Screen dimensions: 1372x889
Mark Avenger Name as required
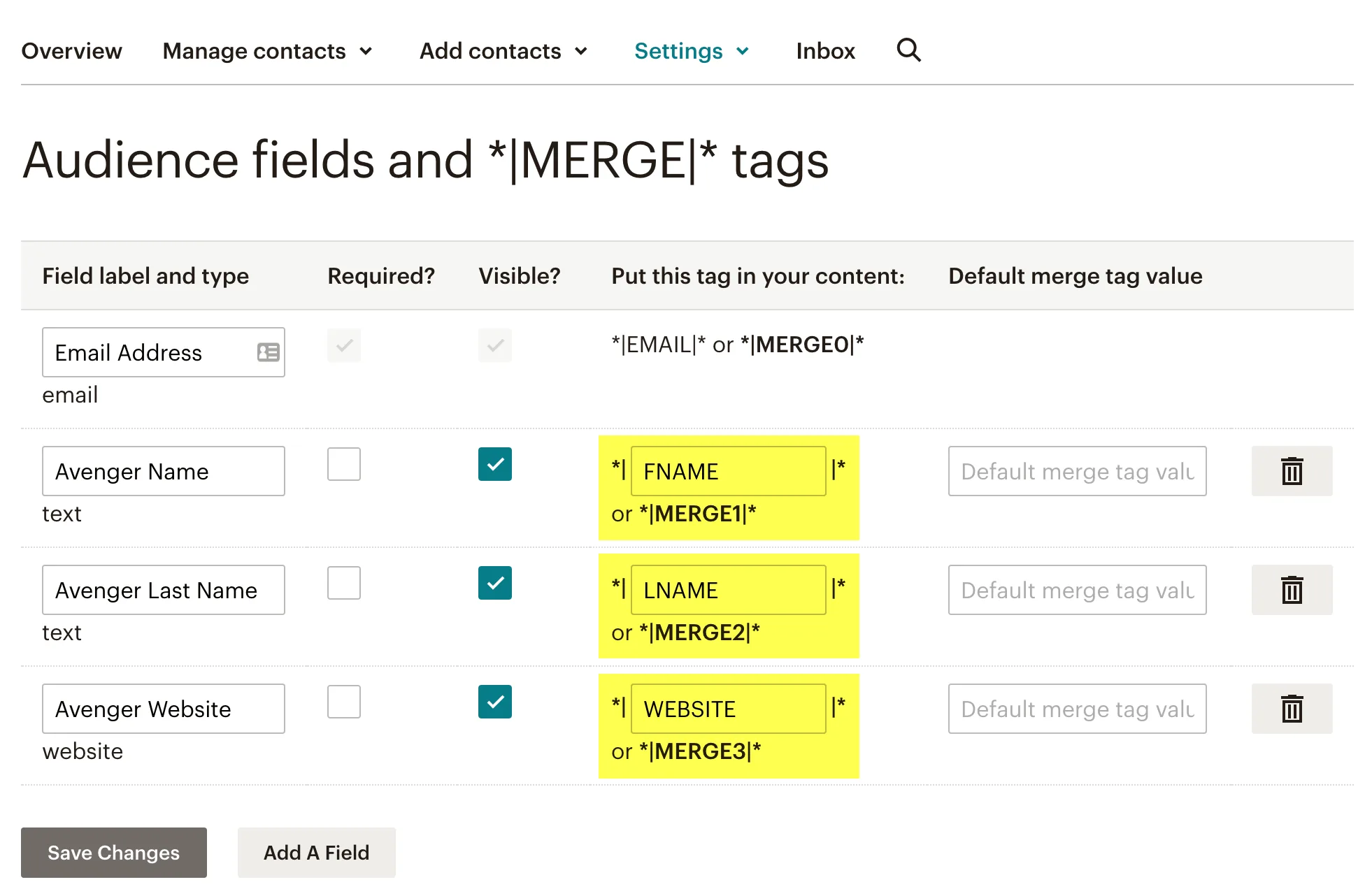click(343, 464)
